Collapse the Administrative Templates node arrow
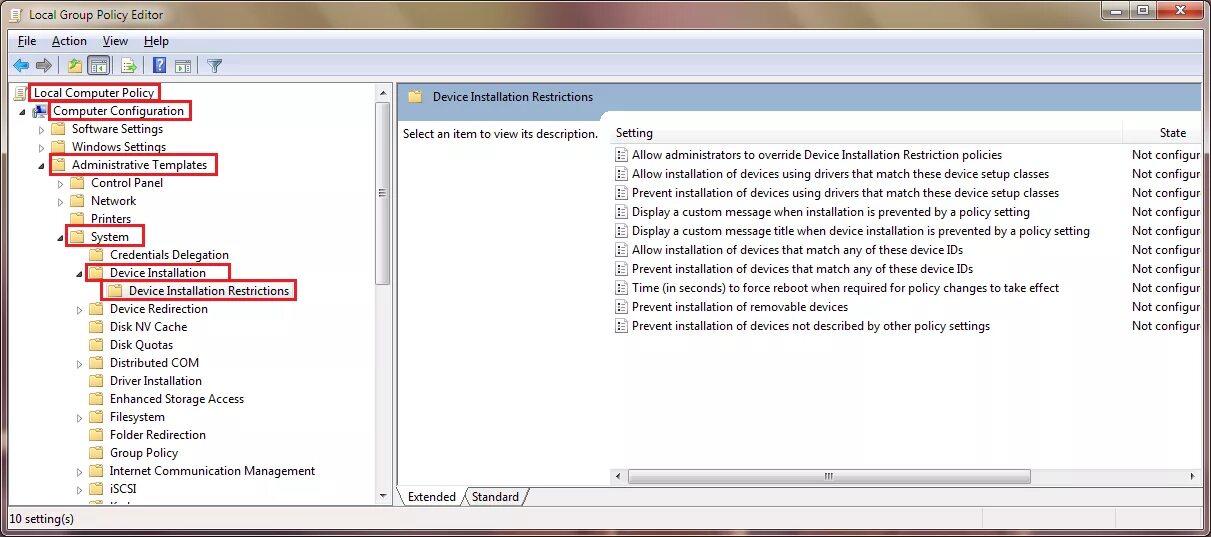 [x=41, y=165]
